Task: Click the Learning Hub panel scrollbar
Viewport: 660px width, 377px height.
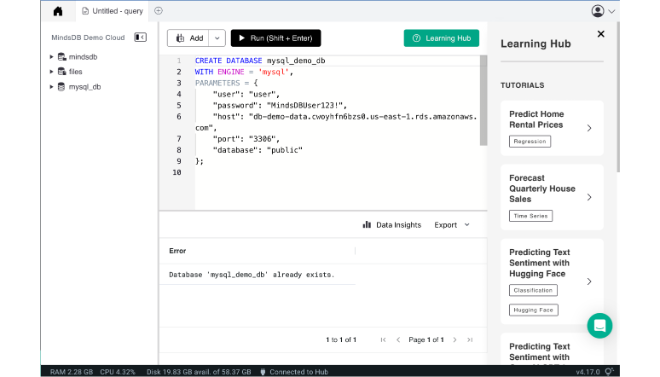Action: click(x=618, y=97)
